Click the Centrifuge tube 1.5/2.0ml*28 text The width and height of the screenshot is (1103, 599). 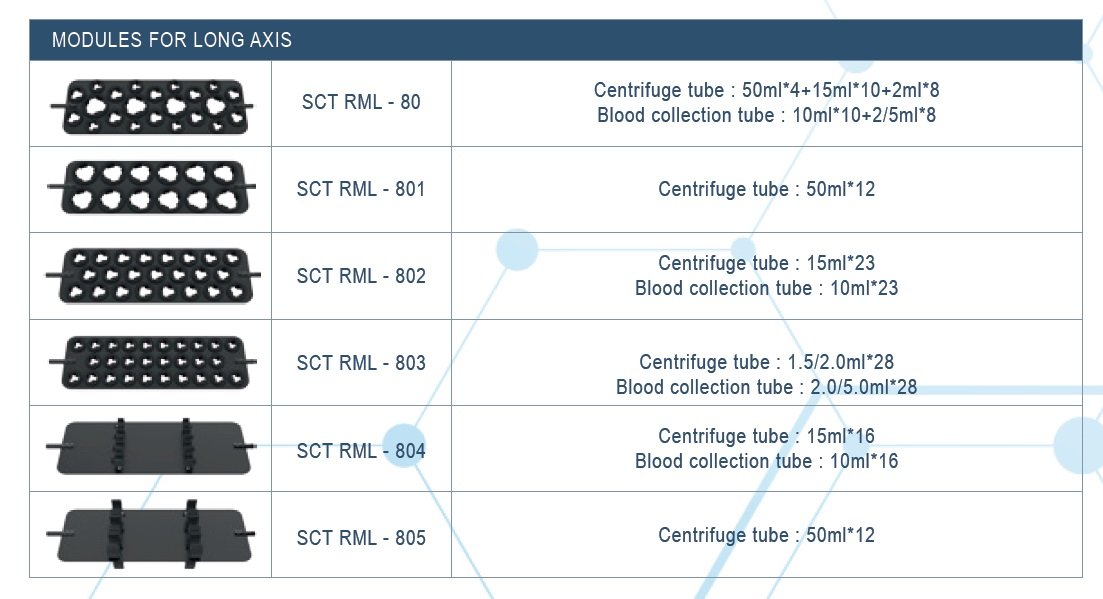(766, 362)
